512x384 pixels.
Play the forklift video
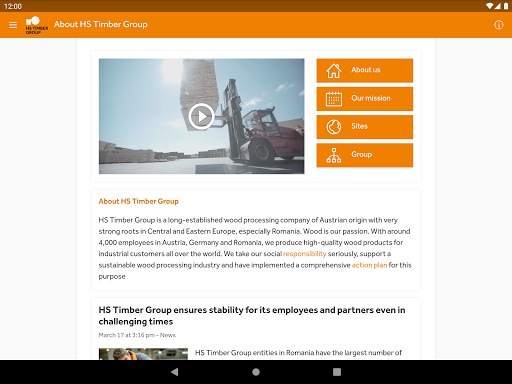tap(201, 116)
